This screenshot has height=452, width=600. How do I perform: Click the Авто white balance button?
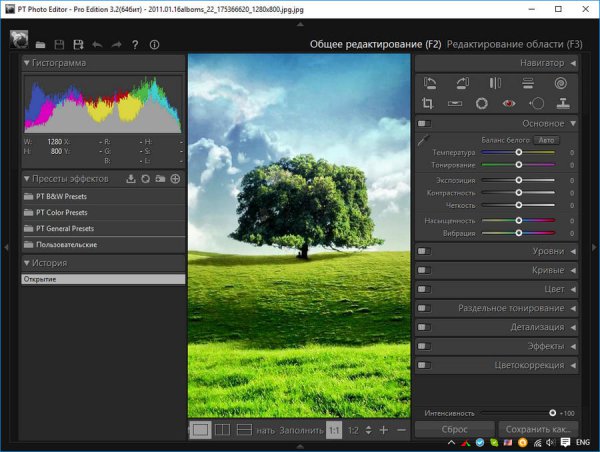[x=546, y=140]
